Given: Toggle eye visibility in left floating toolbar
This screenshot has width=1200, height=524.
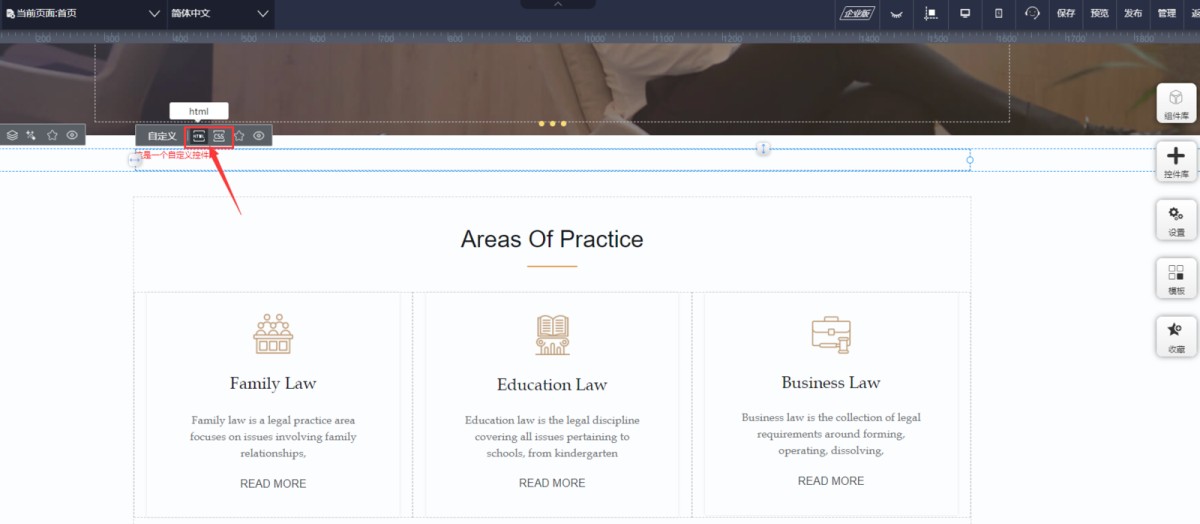Looking at the screenshot, I should click(x=72, y=135).
